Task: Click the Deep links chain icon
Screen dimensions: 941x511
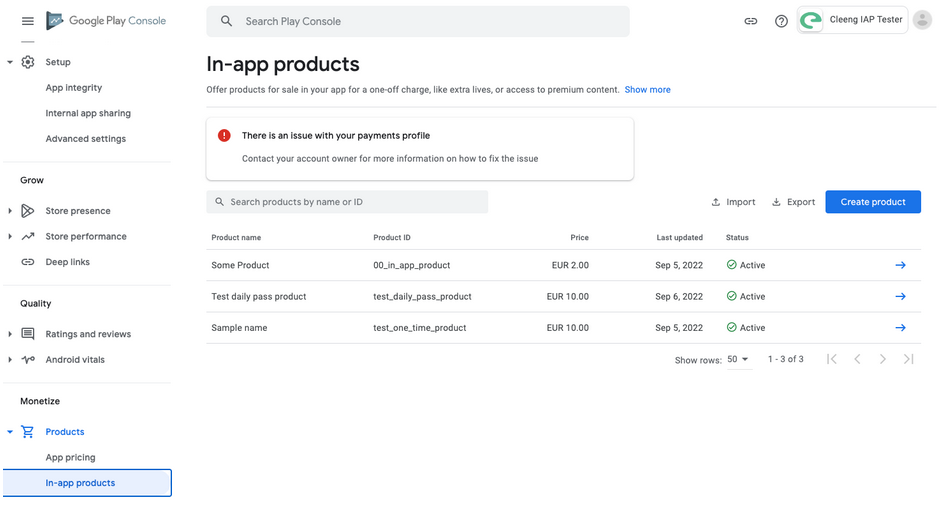Action: (x=28, y=262)
